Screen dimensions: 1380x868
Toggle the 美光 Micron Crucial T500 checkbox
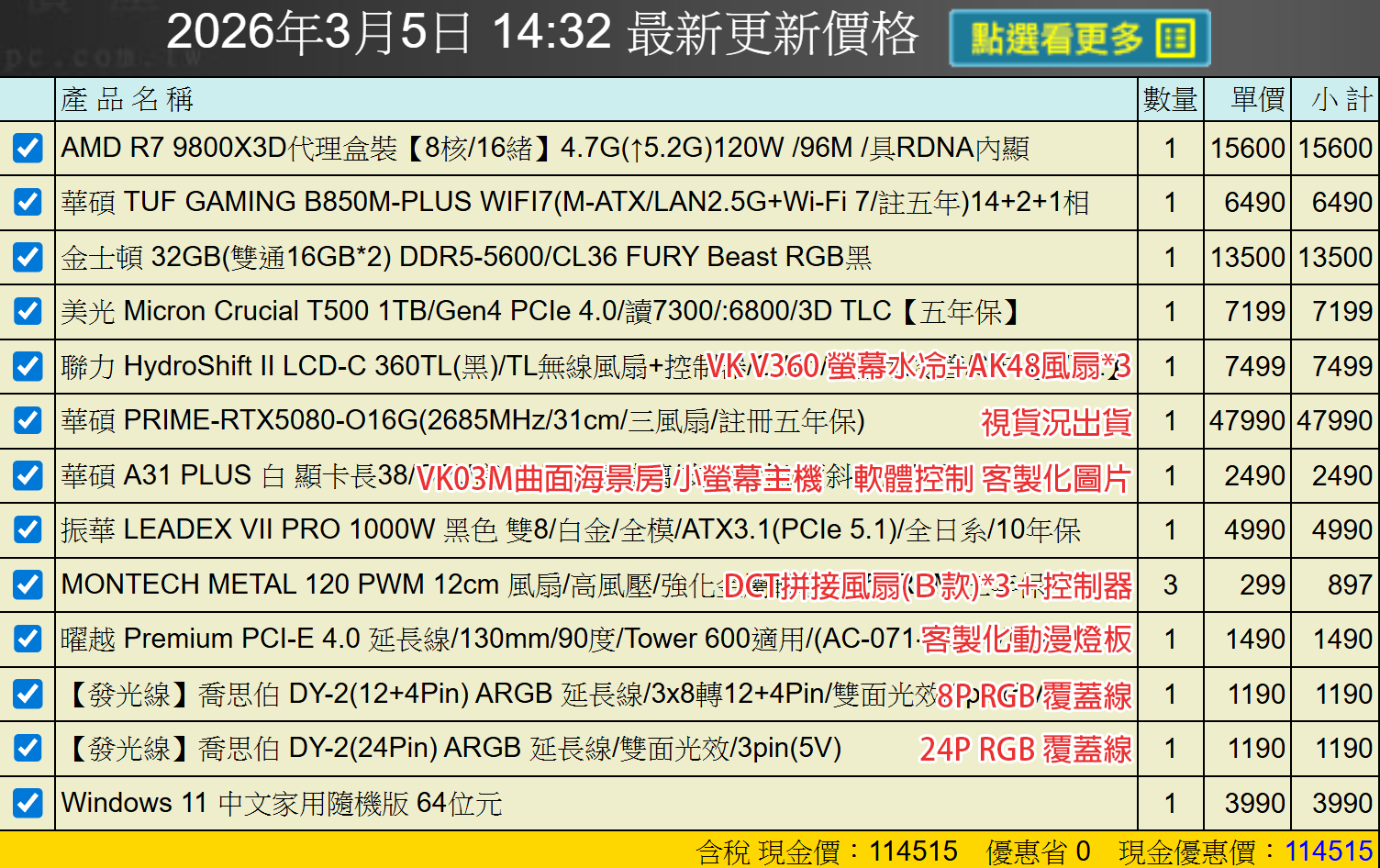(x=28, y=311)
